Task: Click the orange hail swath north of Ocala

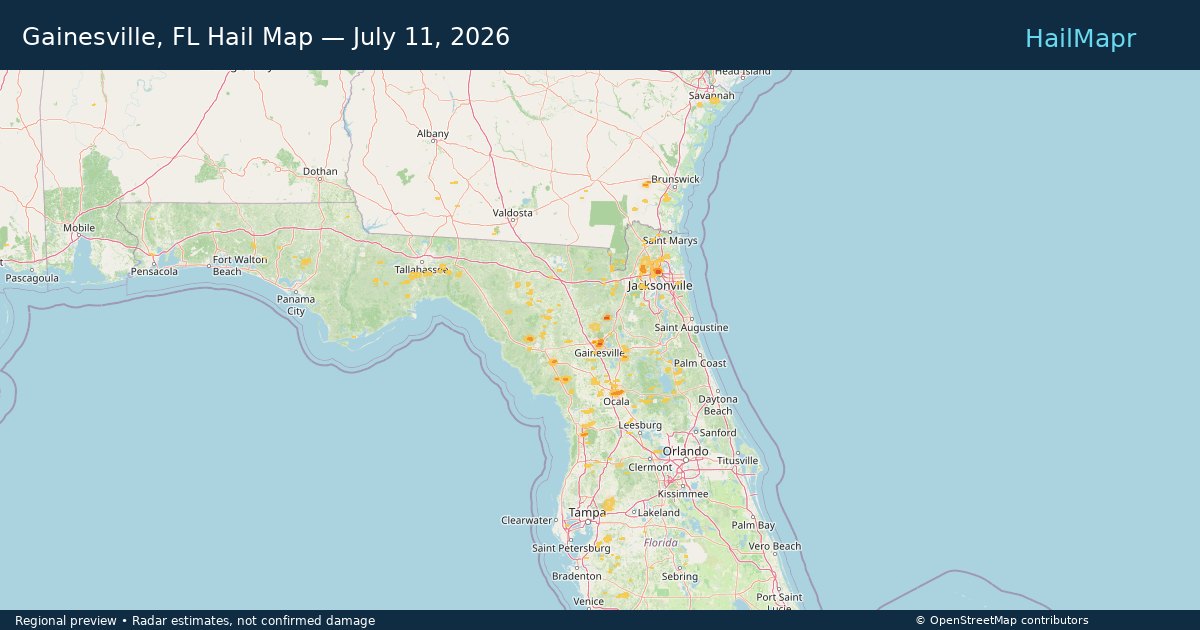Action: click(x=616, y=392)
